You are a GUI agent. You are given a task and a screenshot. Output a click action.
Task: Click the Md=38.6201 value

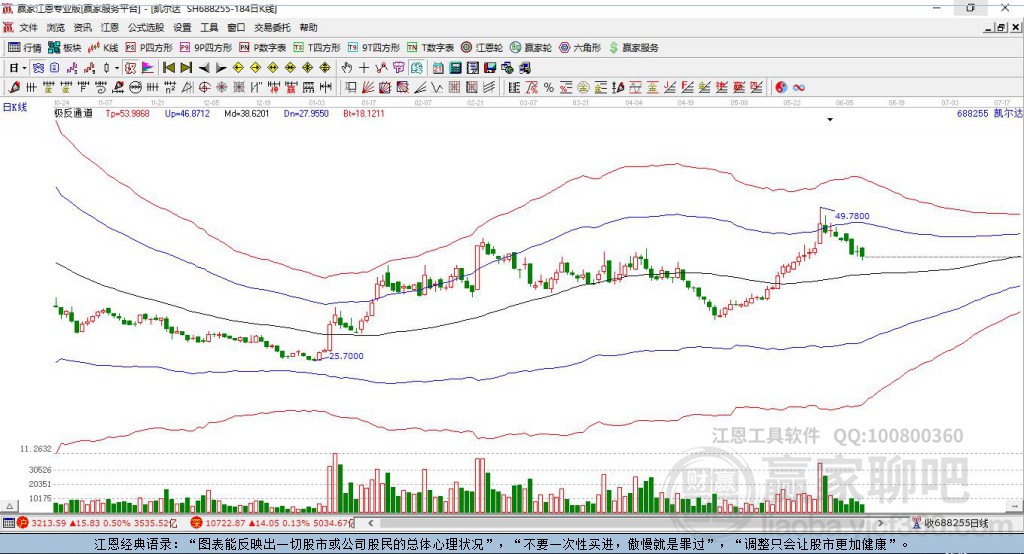(246, 113)
